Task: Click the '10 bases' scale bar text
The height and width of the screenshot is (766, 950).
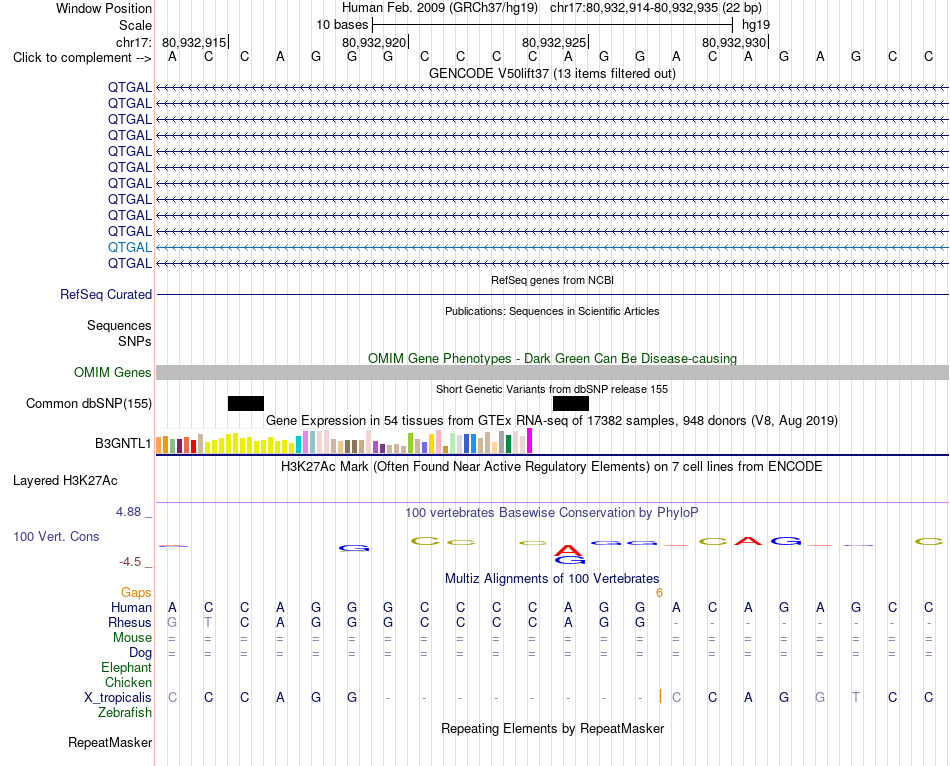Action: 342,25
